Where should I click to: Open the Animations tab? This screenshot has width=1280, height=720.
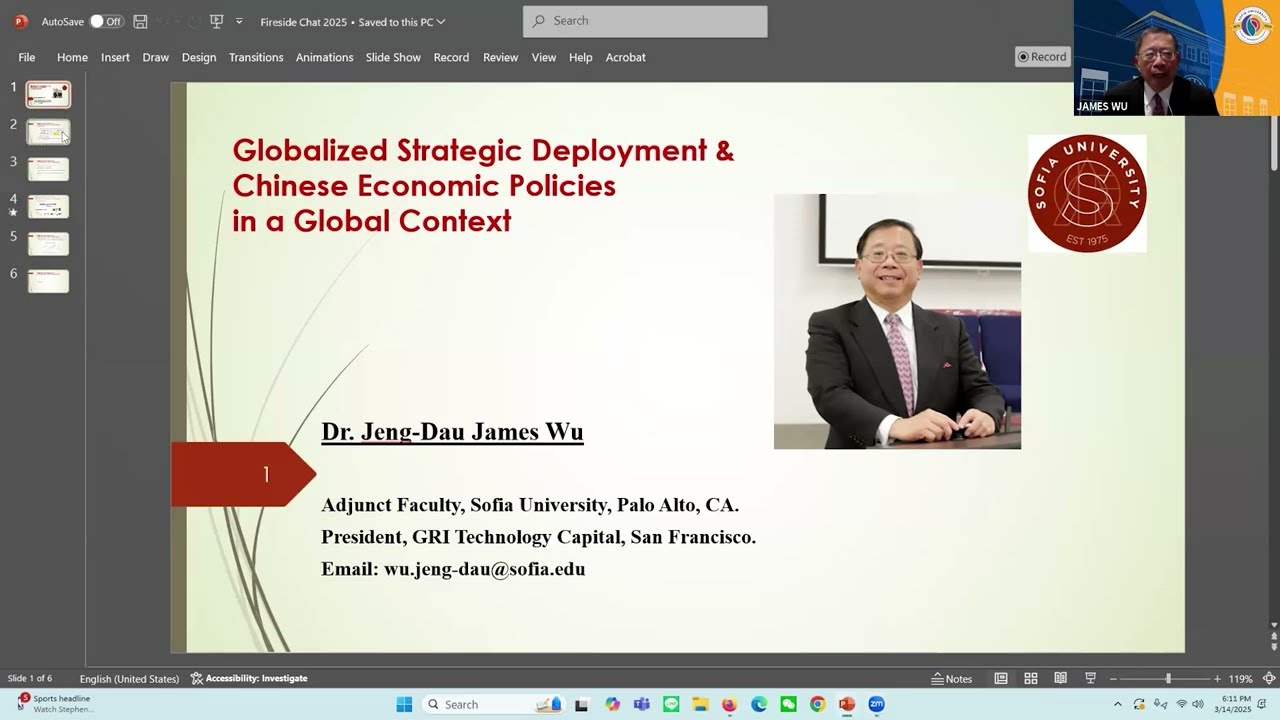click(324, 57)
